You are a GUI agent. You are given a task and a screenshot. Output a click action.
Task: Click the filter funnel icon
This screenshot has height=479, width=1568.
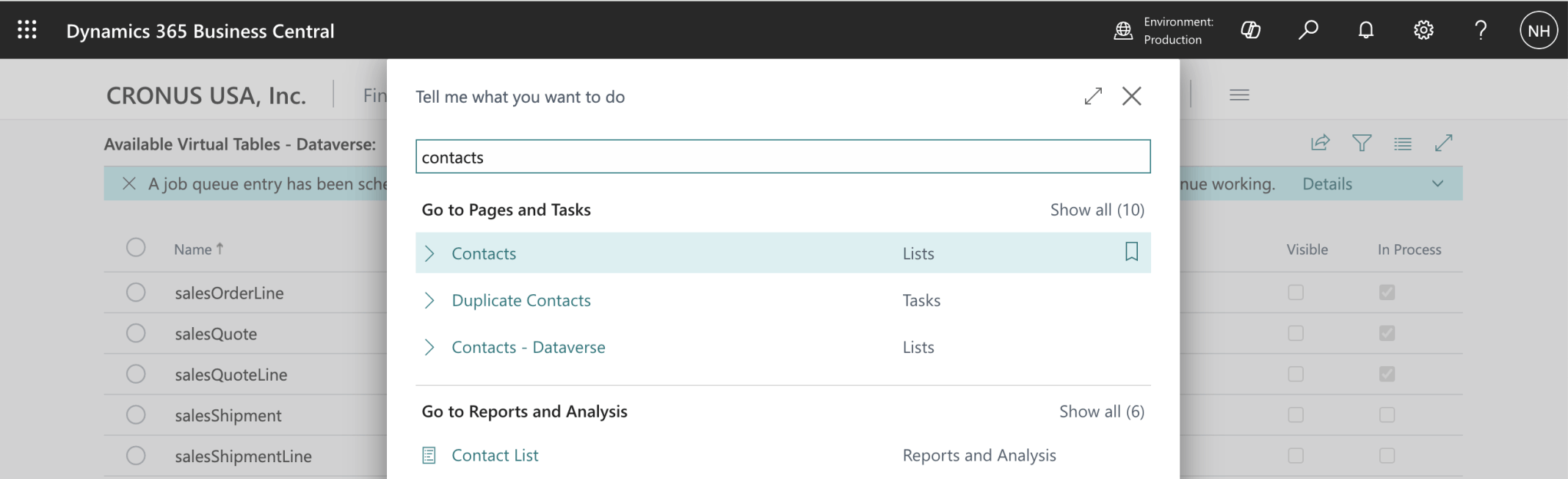tap(1362, 143)
